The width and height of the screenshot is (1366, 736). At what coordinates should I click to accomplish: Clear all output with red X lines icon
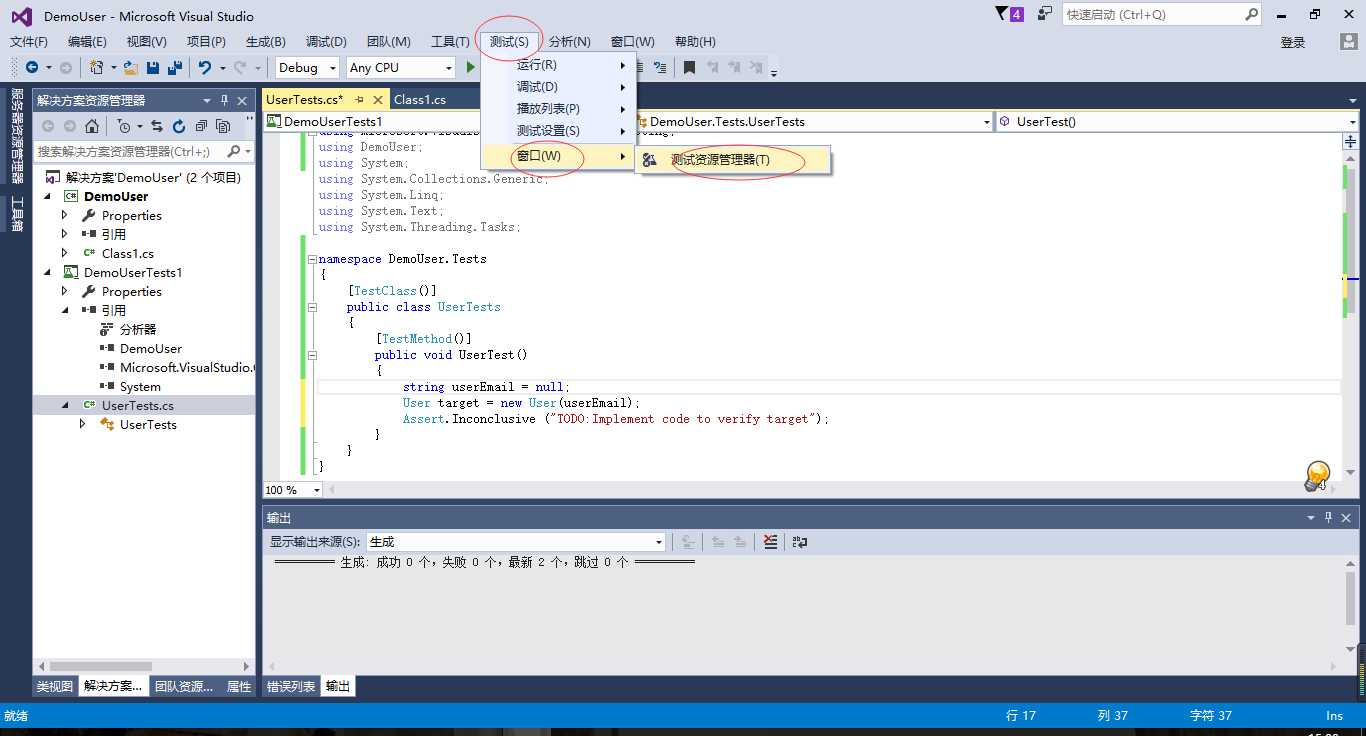point(770,542)
